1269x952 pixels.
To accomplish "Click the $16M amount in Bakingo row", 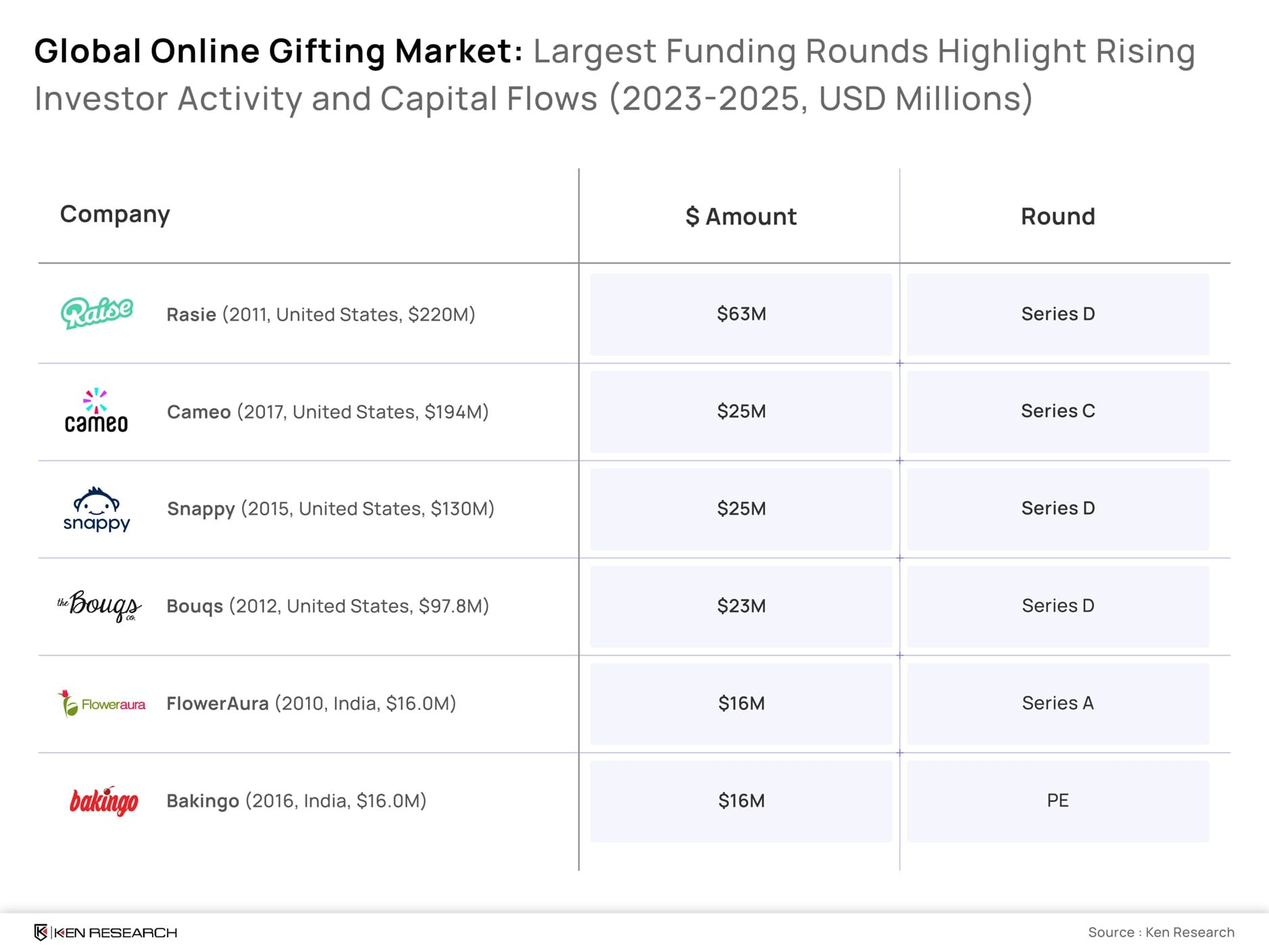I will 741,801.
